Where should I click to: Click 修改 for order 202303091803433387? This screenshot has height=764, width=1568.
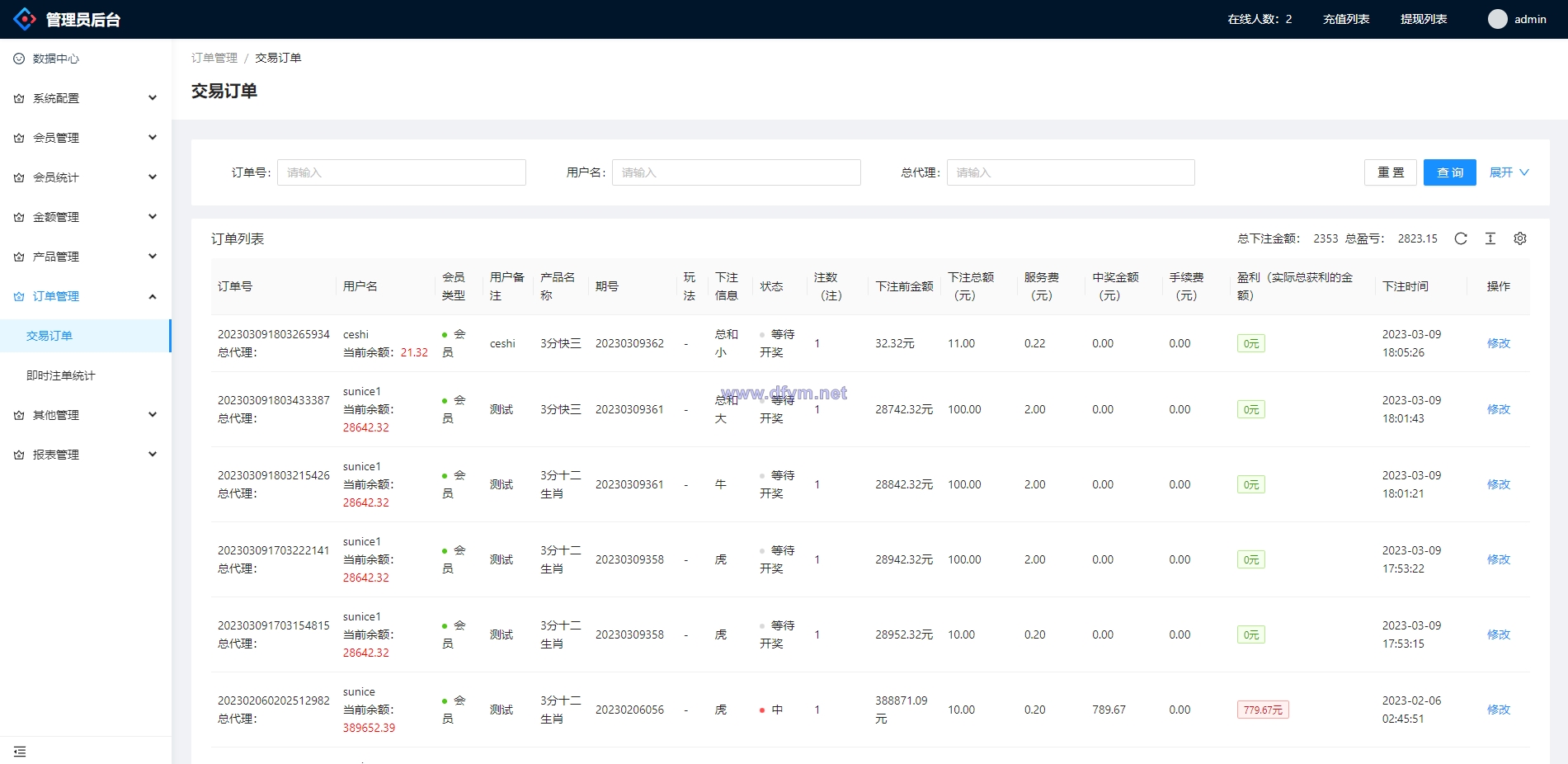1499,409
